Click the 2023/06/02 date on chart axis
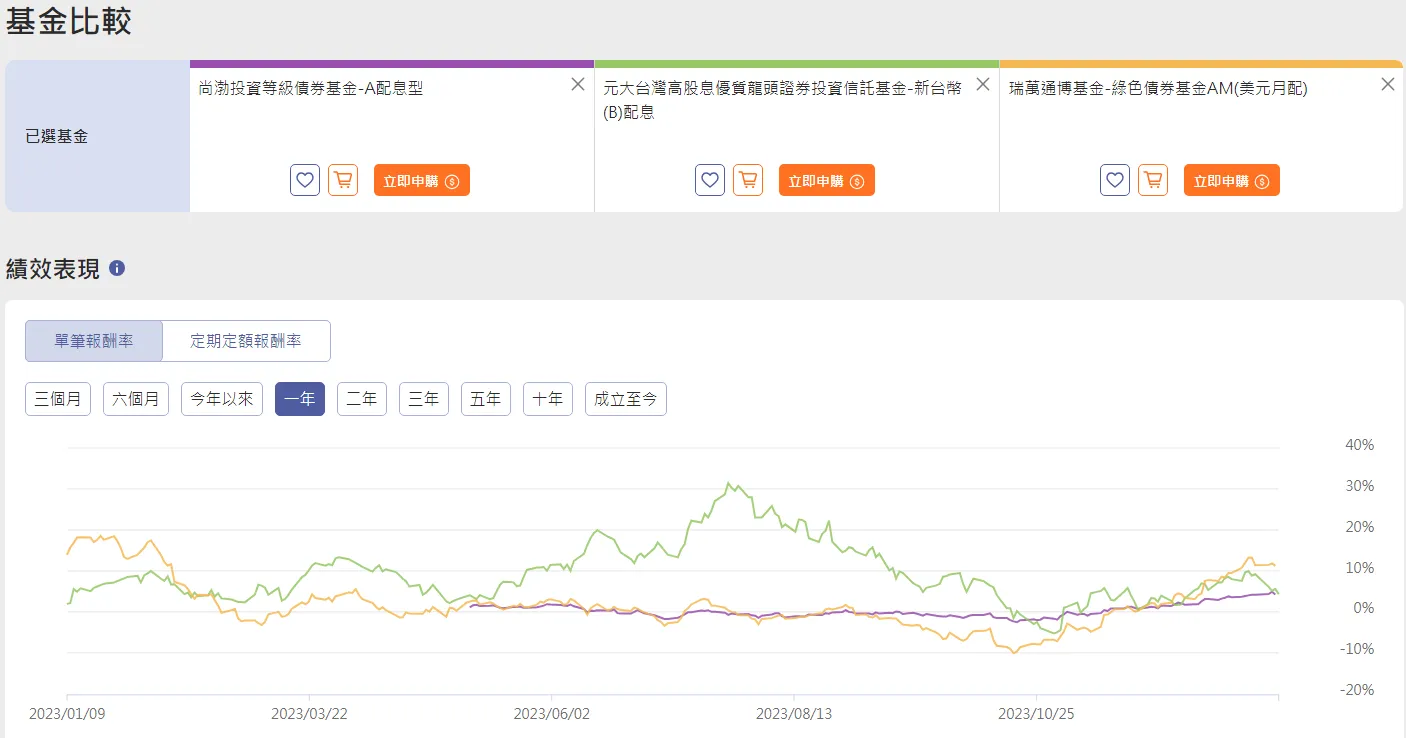Image resolution: width=1406 pixels, height=738 pixels. 550,714
